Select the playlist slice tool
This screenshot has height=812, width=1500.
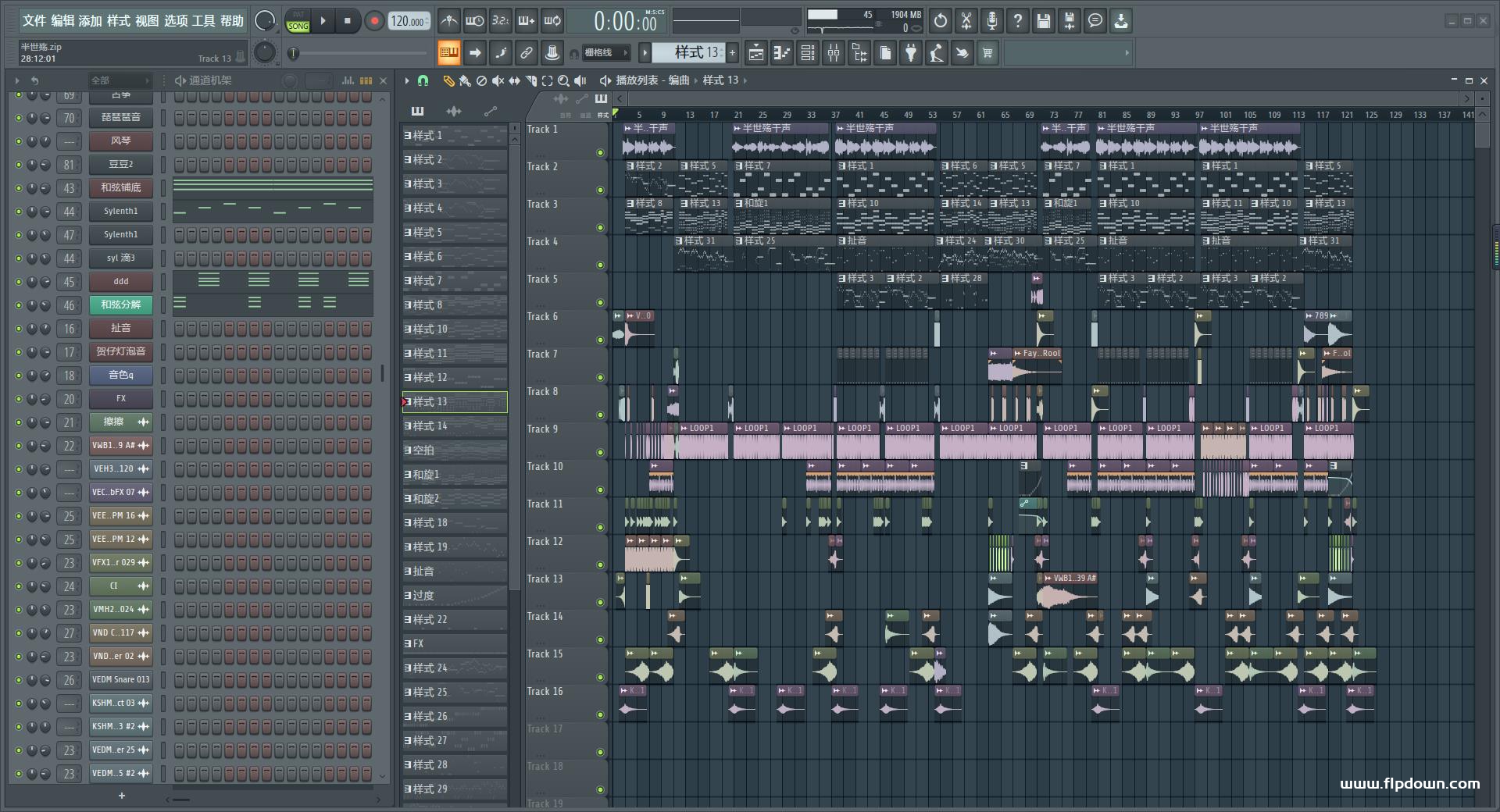pos(530,80)
